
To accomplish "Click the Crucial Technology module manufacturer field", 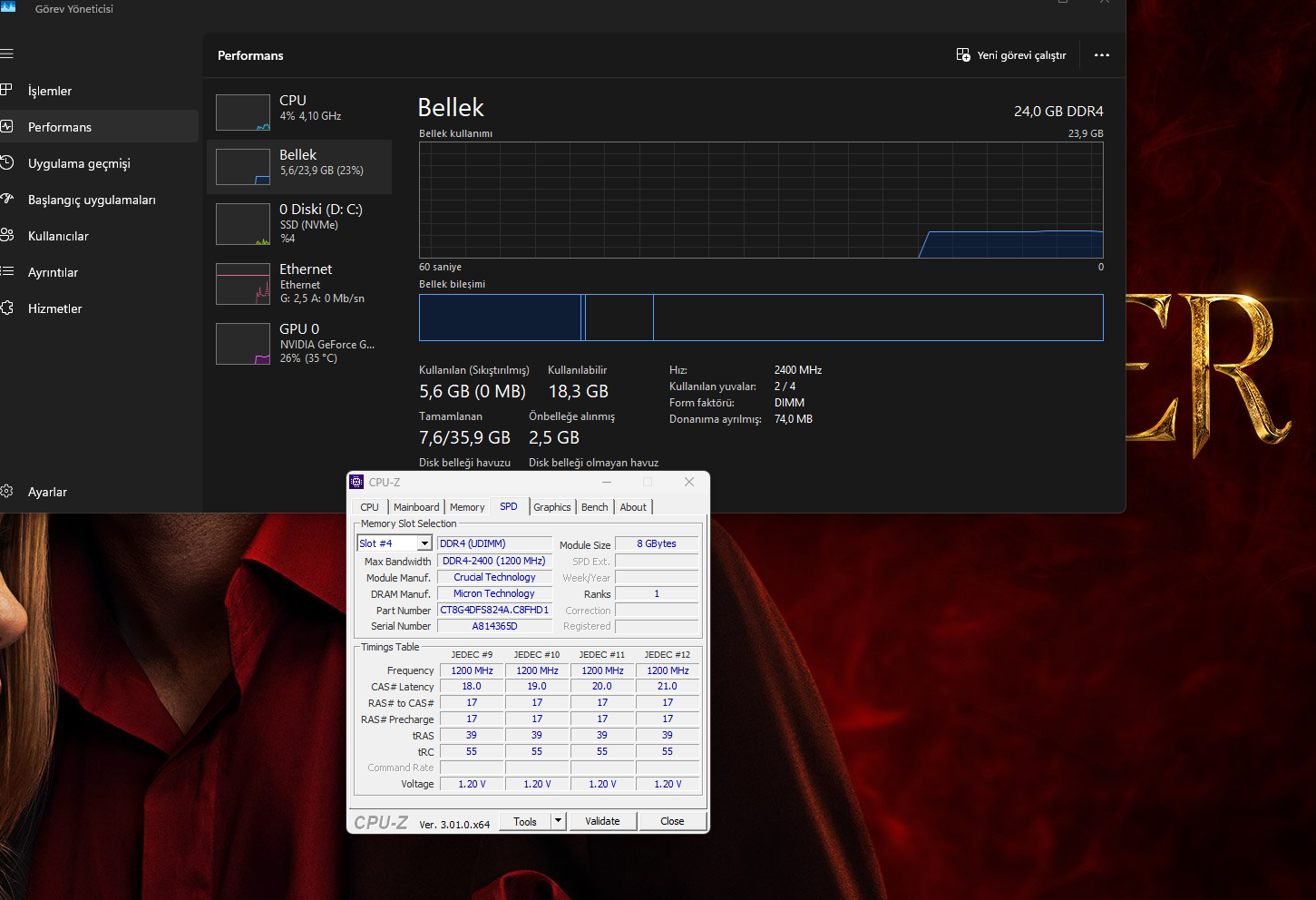I will coord(494,578).
